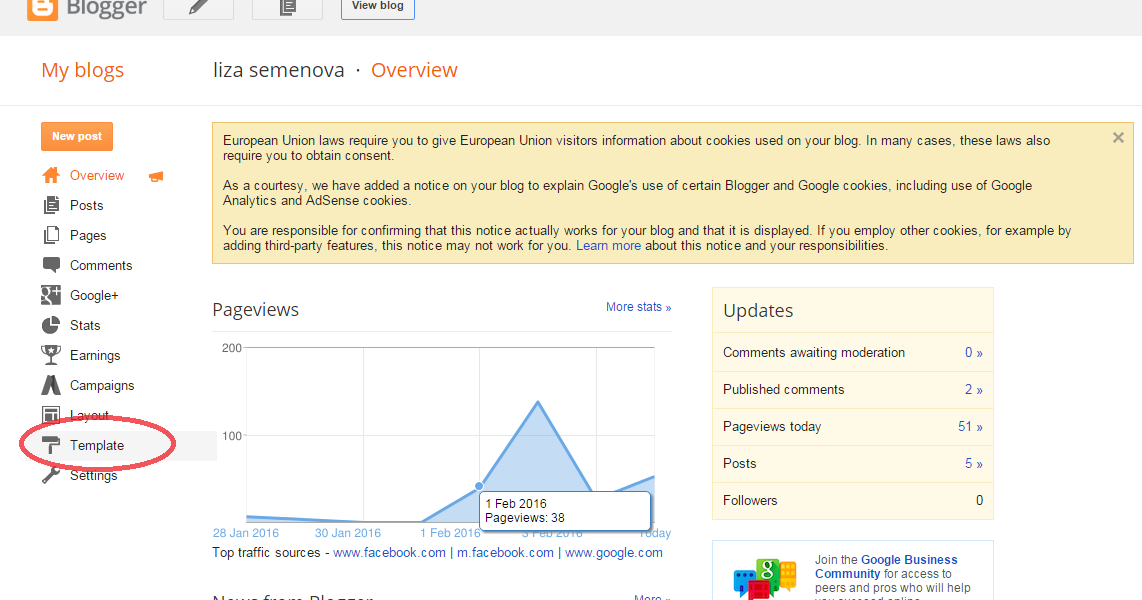The image size is (1142, 600).
Task: Open Campaigns in the sidebar
Action: [102, 385]
